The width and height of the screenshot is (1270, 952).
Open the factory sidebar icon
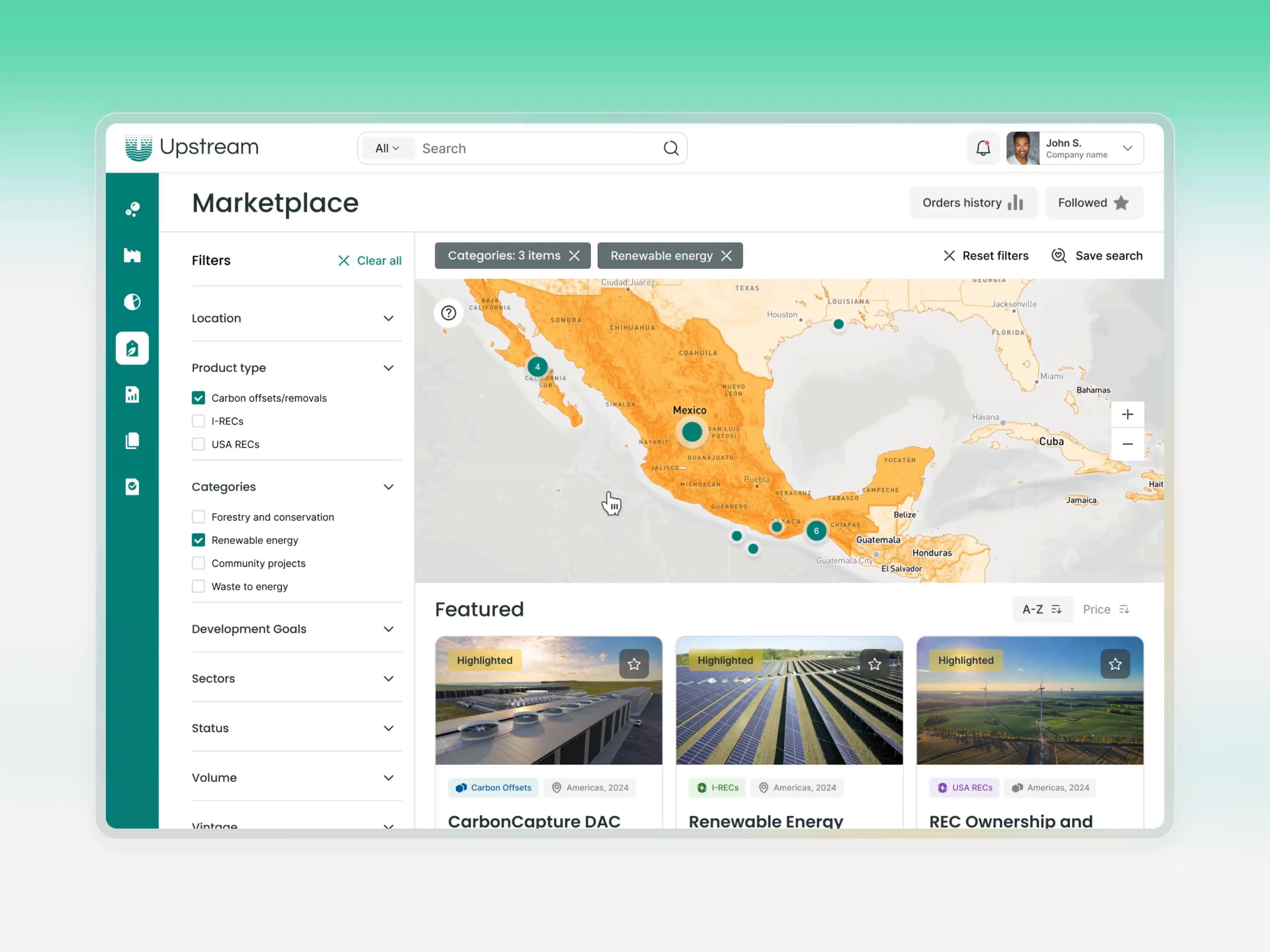pyautogui.click(x=132, y=255)
